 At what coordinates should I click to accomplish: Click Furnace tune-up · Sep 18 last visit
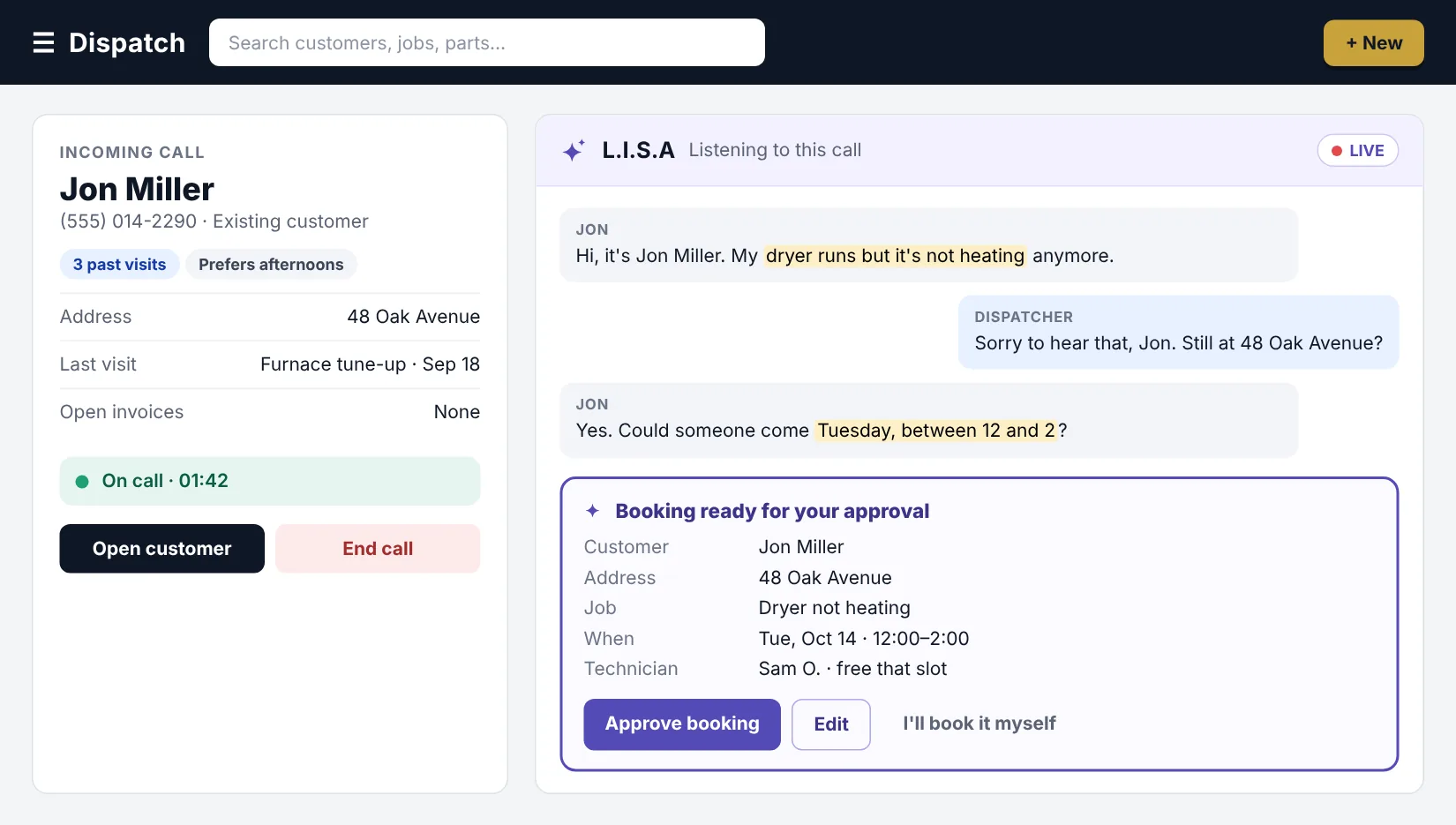371,364
